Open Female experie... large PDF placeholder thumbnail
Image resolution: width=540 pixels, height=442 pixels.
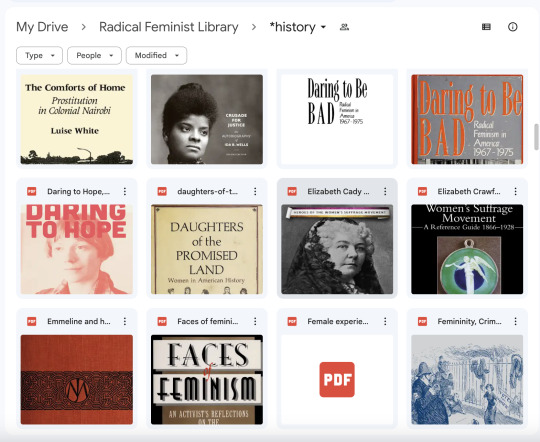[x=337, y=379]
